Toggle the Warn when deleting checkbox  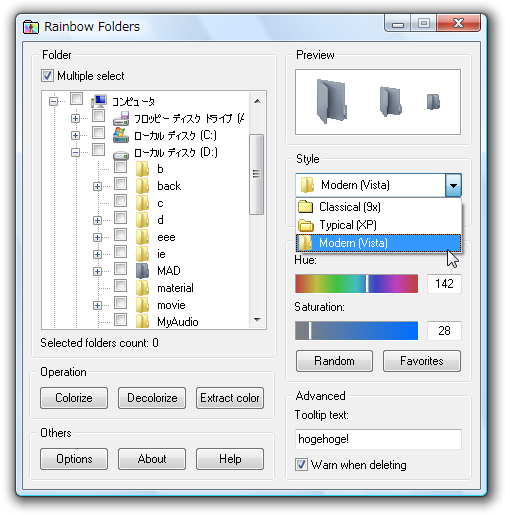pos(301,464)
